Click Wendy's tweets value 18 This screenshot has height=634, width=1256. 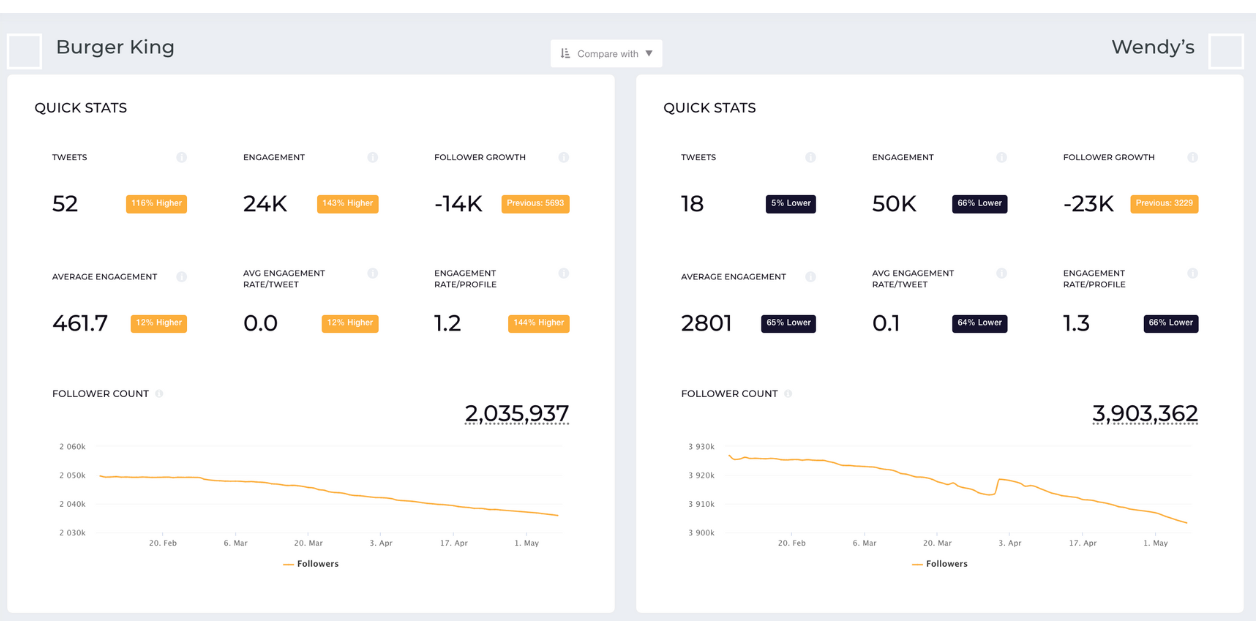point(692,204)
